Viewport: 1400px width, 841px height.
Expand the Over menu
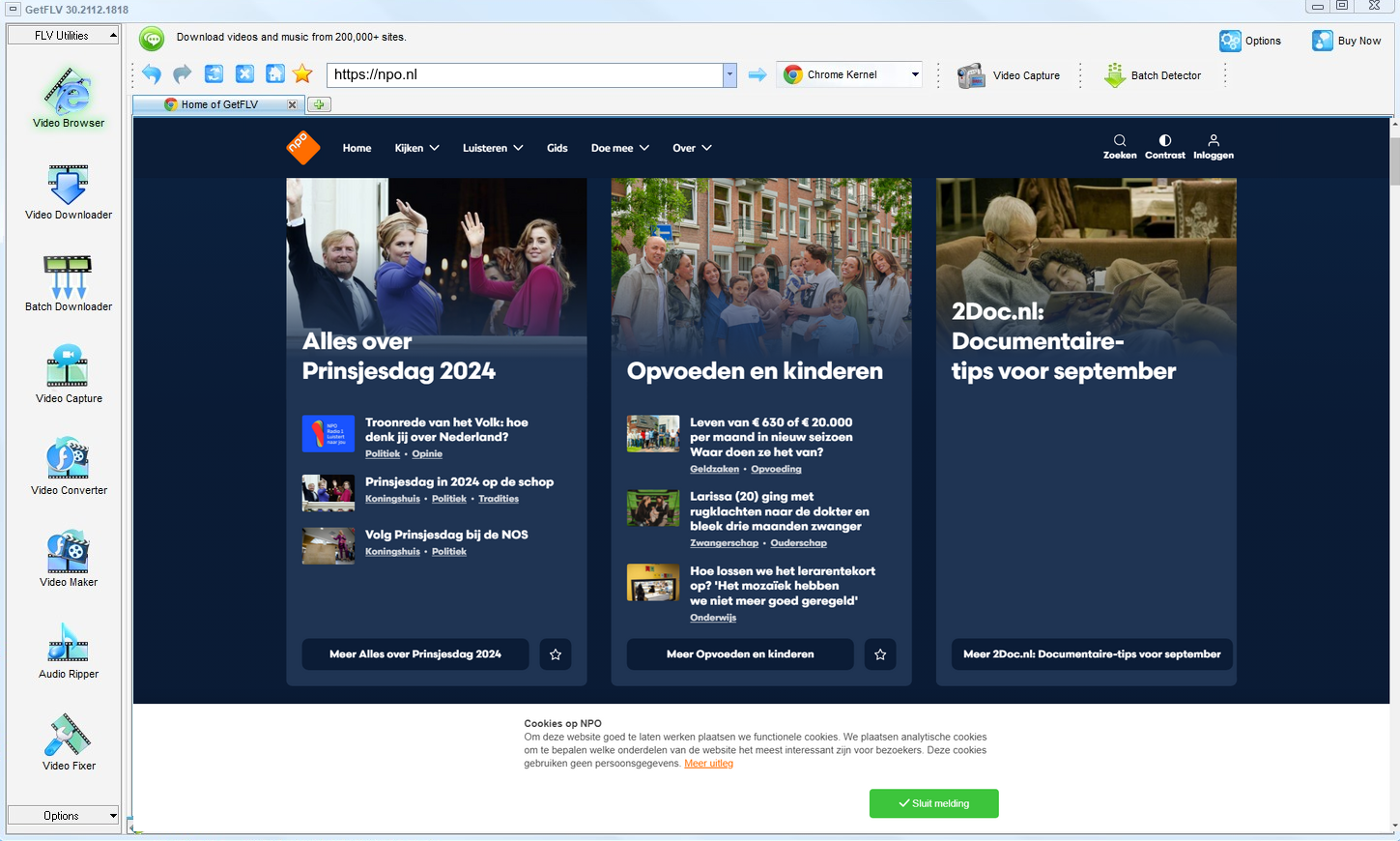[692, 148]
